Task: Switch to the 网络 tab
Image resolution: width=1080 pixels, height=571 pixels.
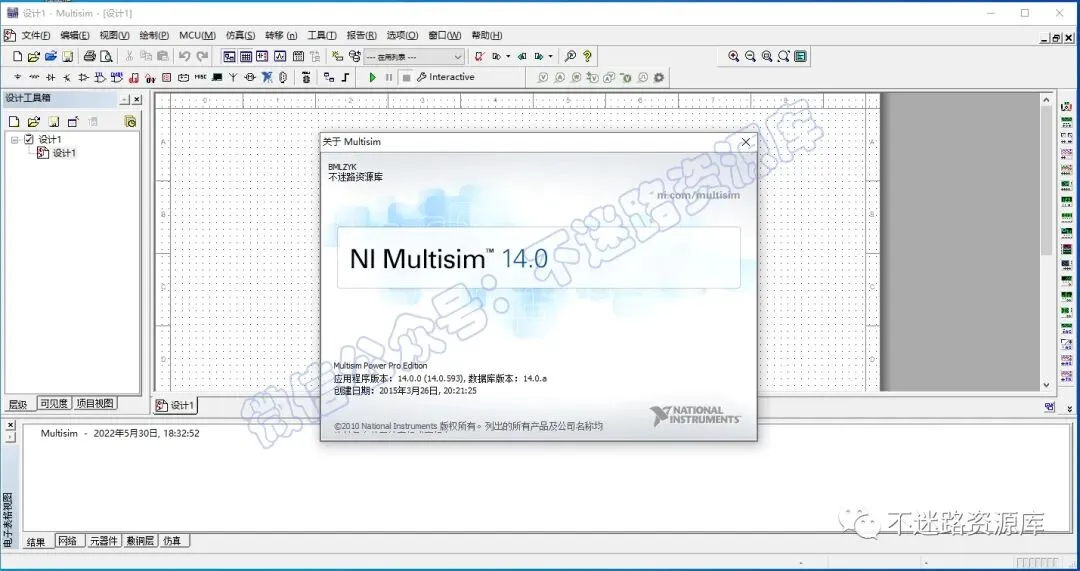Action: pyautogui.click(x=68, y=541)
